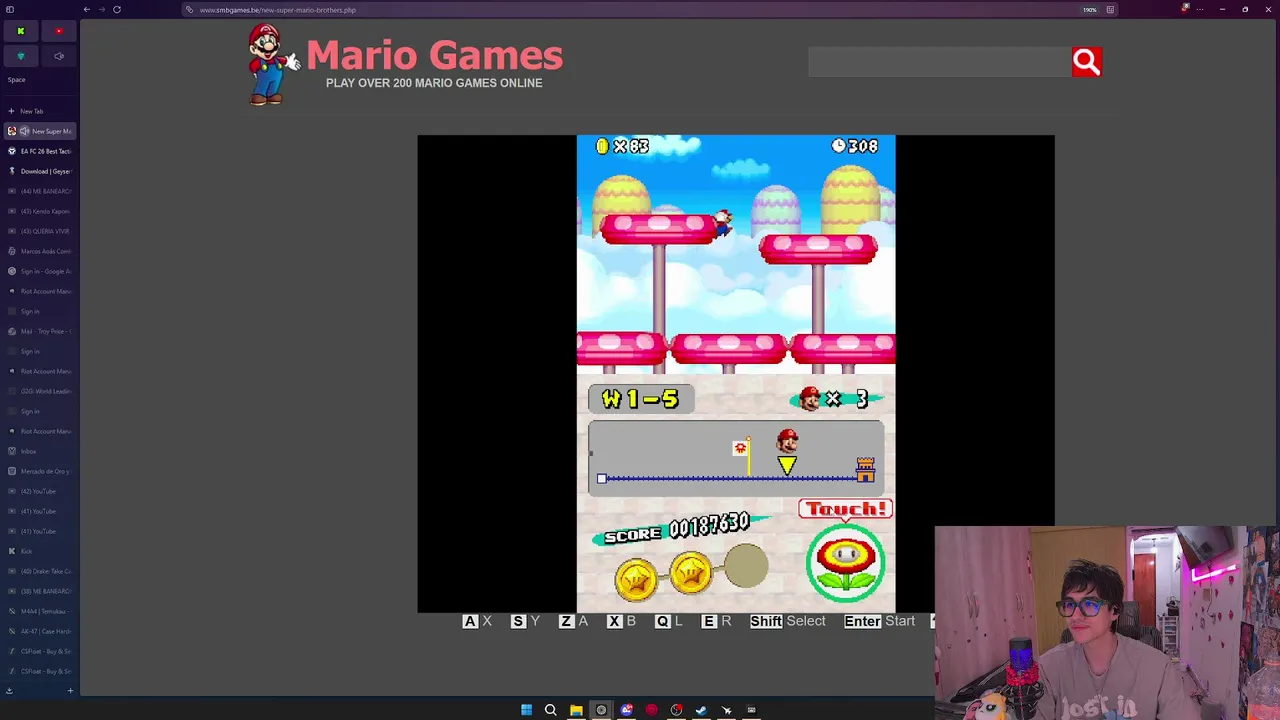Switch to Mercado de Oro tab
The height and width of the screenshot is (720, 1280).
(x=39, y=471)
